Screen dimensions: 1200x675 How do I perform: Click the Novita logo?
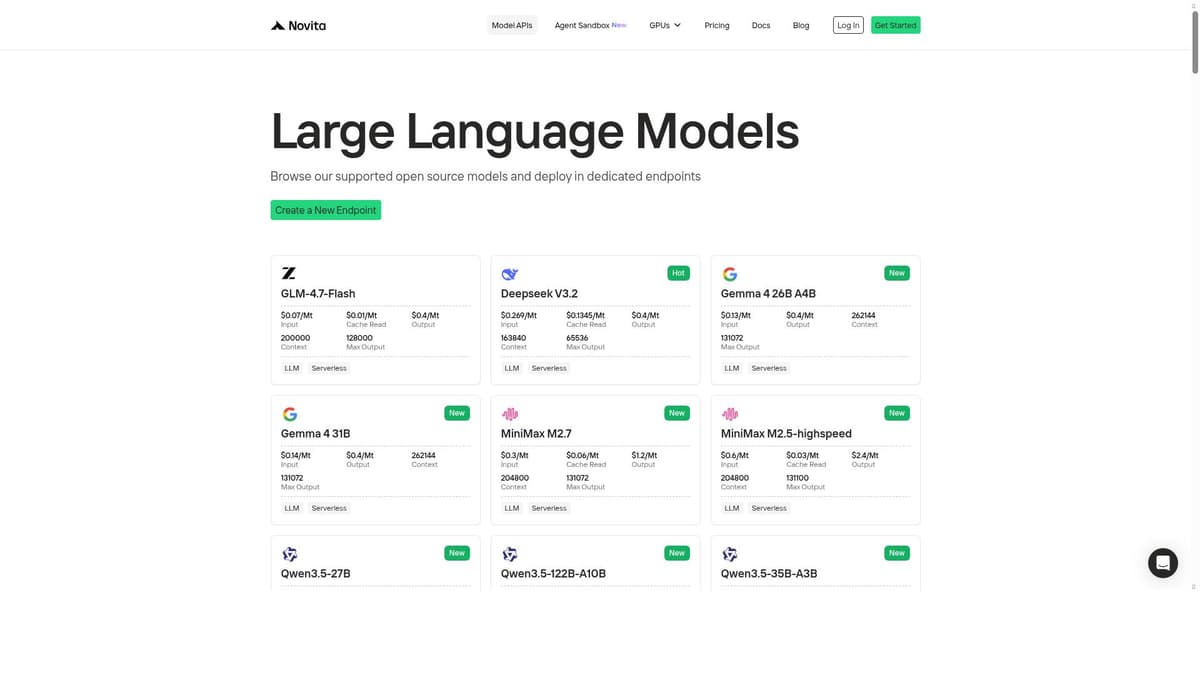tap(297, 25)
